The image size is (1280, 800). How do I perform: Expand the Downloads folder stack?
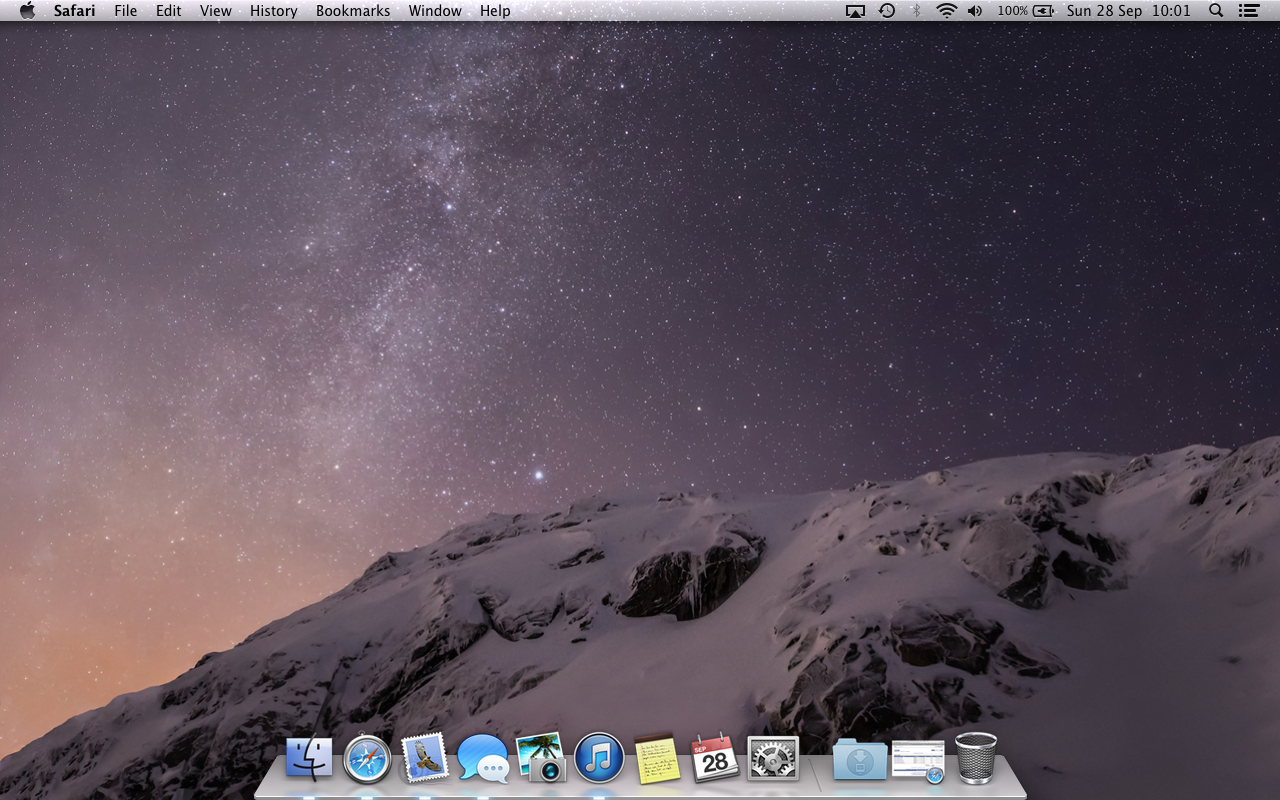(860, 759)
